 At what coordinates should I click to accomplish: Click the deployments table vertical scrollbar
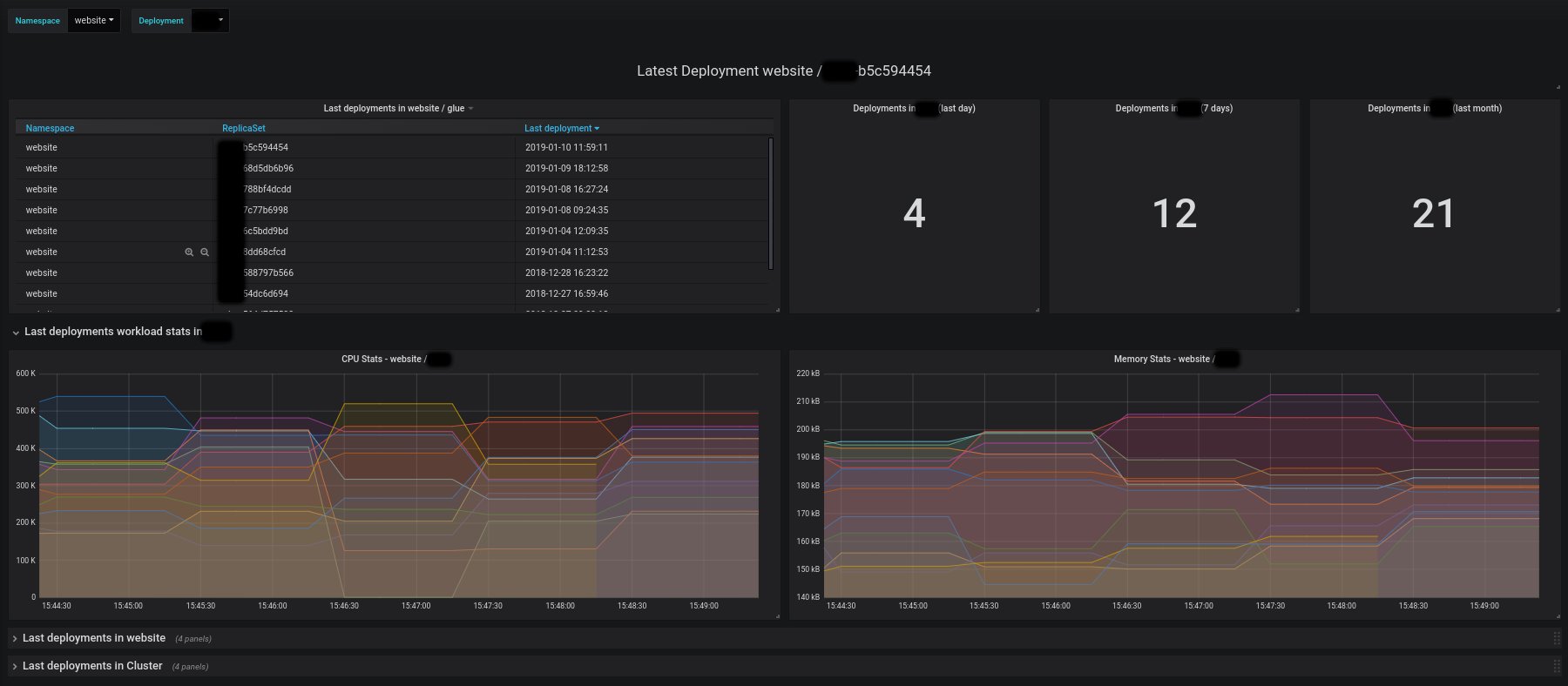pos(771,204)
